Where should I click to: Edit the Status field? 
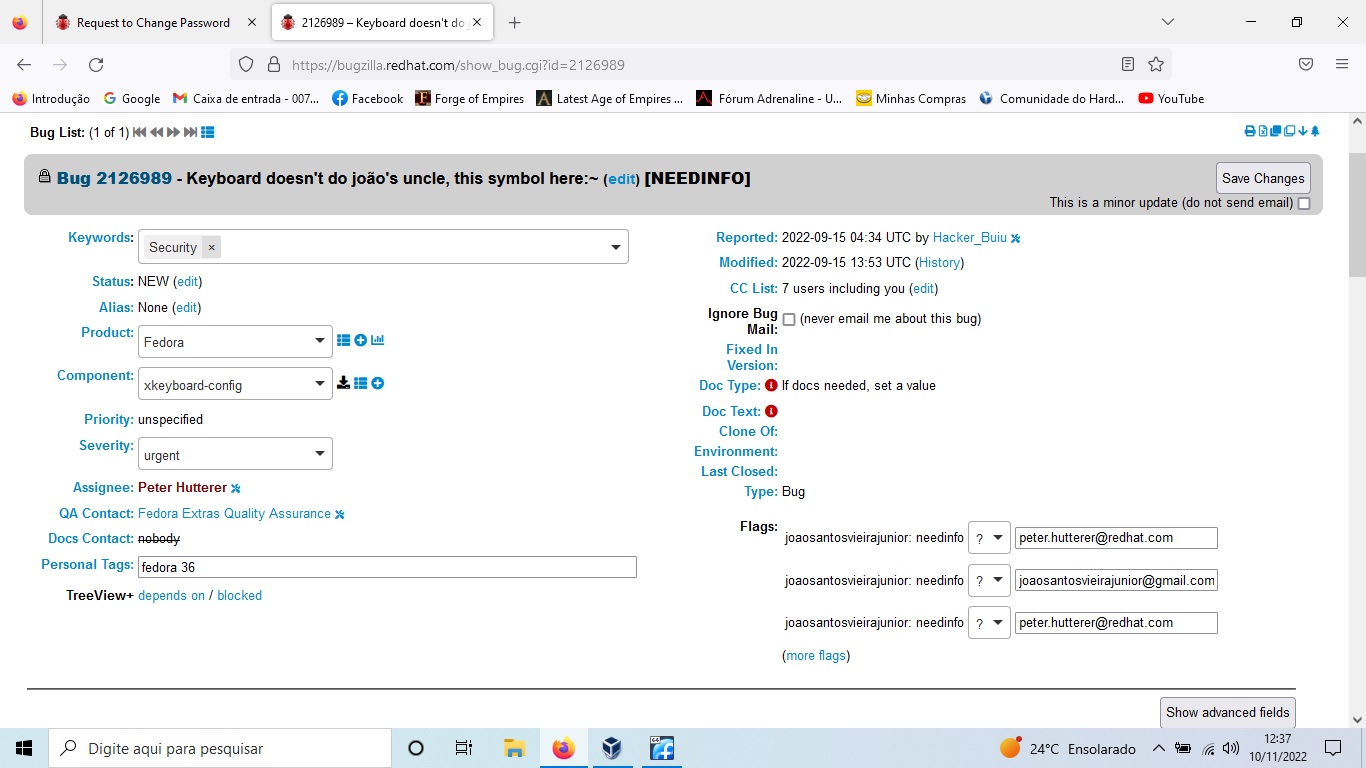tap(187, 282)
